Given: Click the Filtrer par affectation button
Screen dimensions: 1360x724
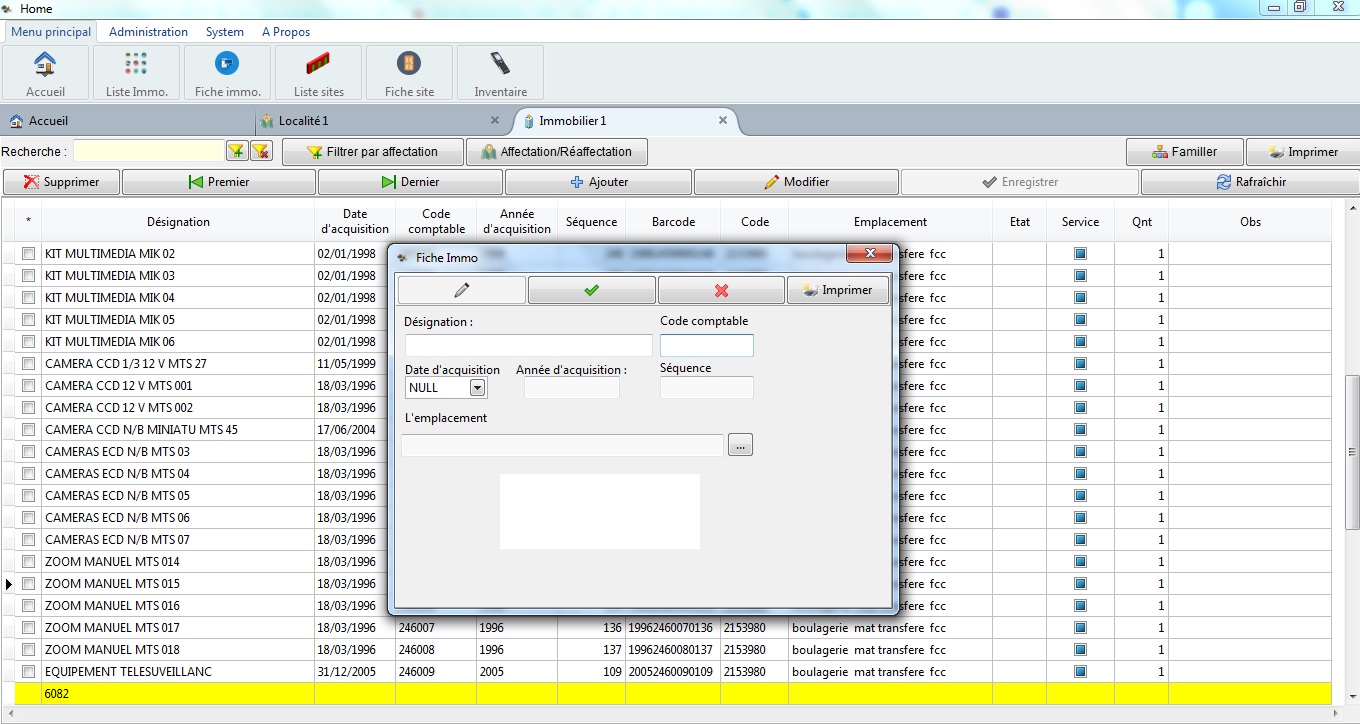Looking at the screenshot, I should [372, 152].
